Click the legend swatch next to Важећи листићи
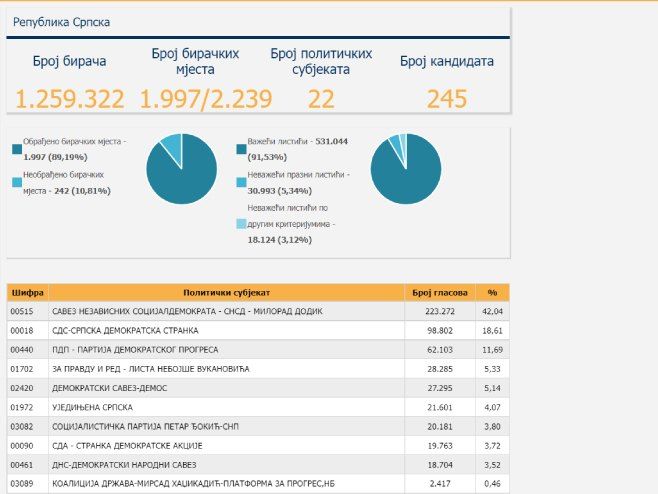658x494 pixels. point(242,150)
